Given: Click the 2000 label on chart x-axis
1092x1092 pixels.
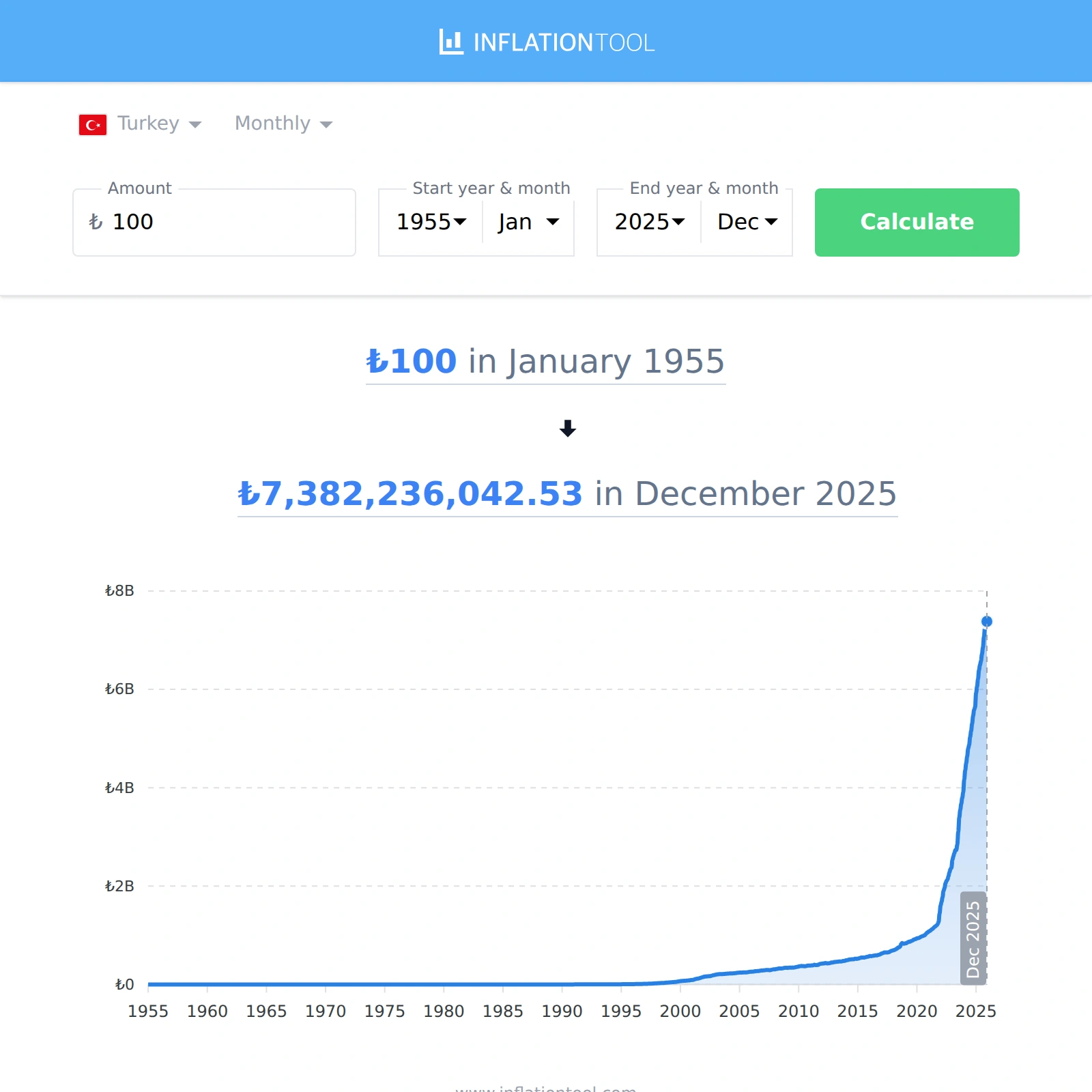Looking at the screenshot, I should pos(680,1011).
